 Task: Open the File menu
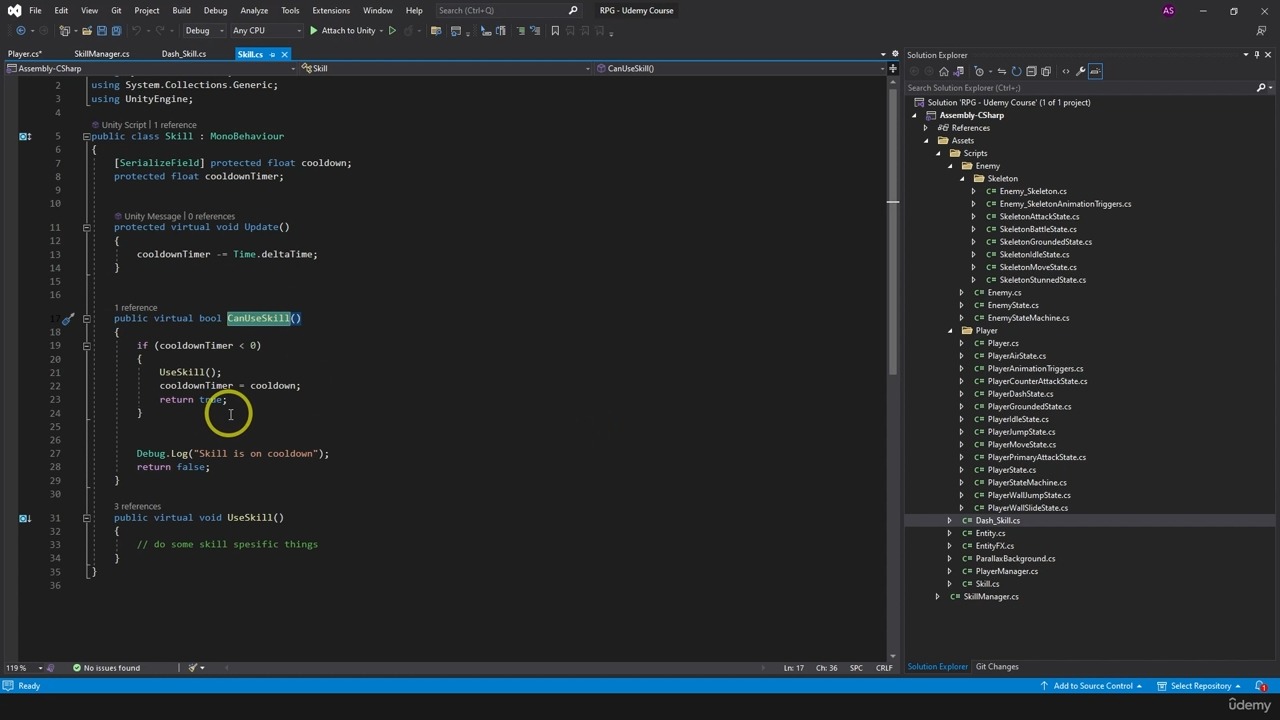[35, 11]
